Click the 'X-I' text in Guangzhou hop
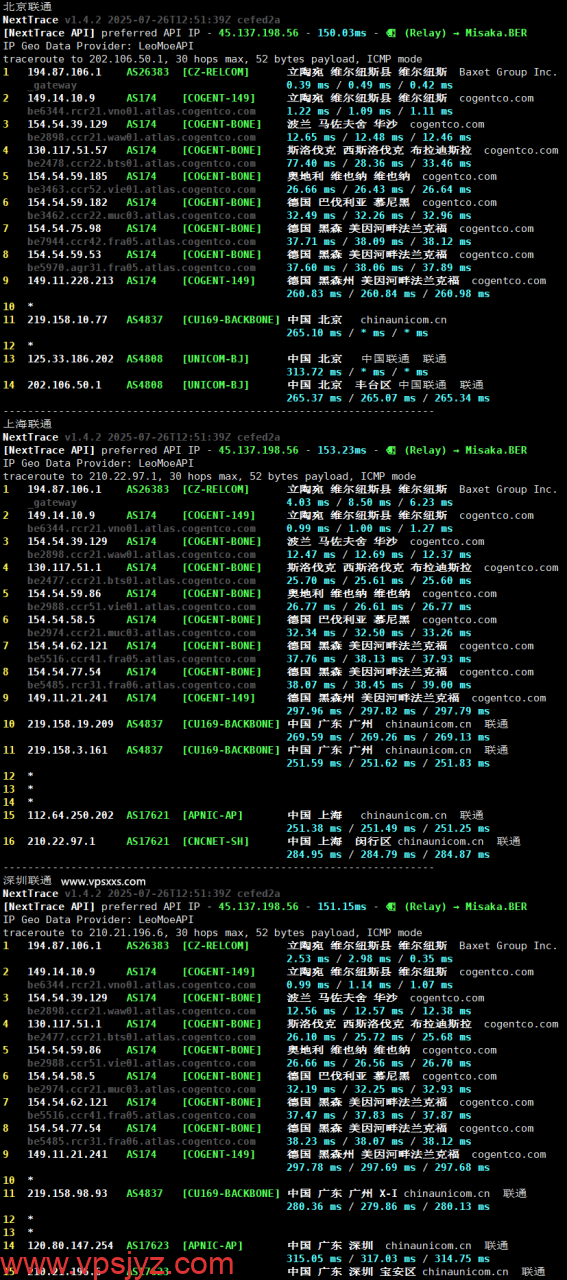The height and width of the screenshot is (1280, 567). tap(388, 1194)
